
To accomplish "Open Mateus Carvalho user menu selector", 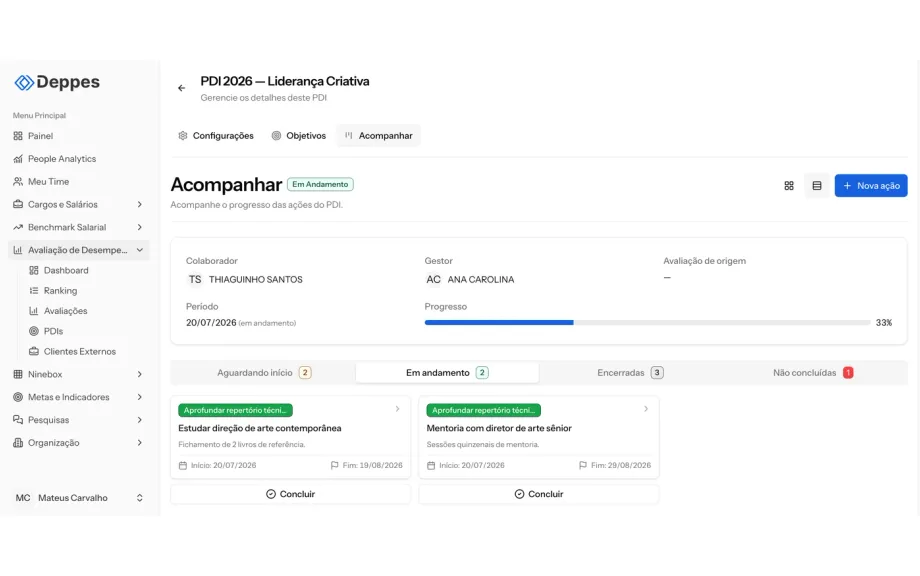I will pyautogui.click(x=140, y=498).
